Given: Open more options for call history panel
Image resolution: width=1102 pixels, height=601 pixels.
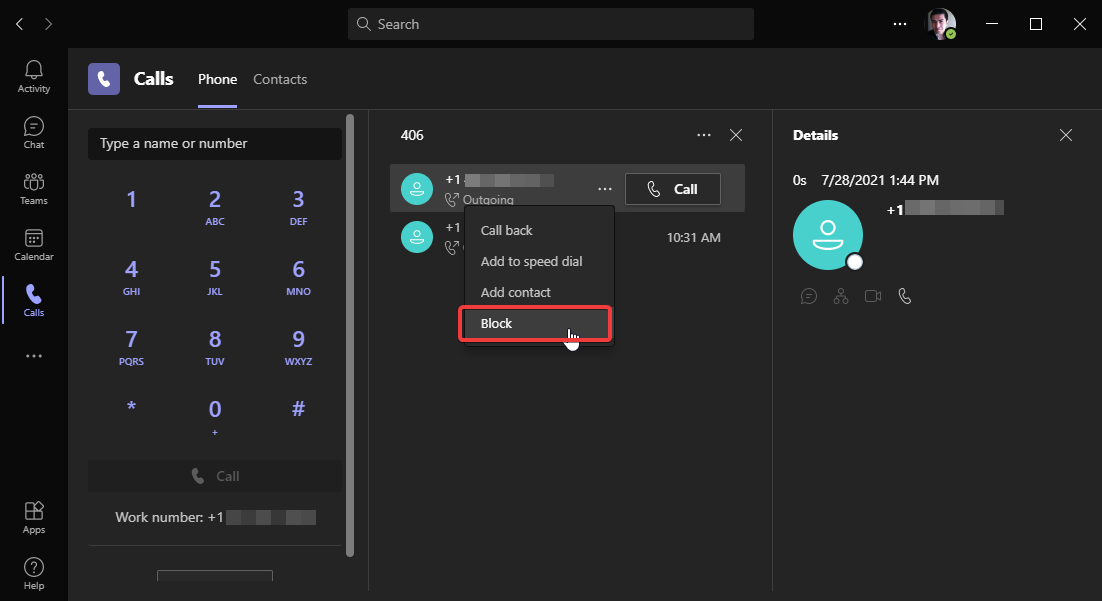Looking at the screenshot, I should (704, 135).
